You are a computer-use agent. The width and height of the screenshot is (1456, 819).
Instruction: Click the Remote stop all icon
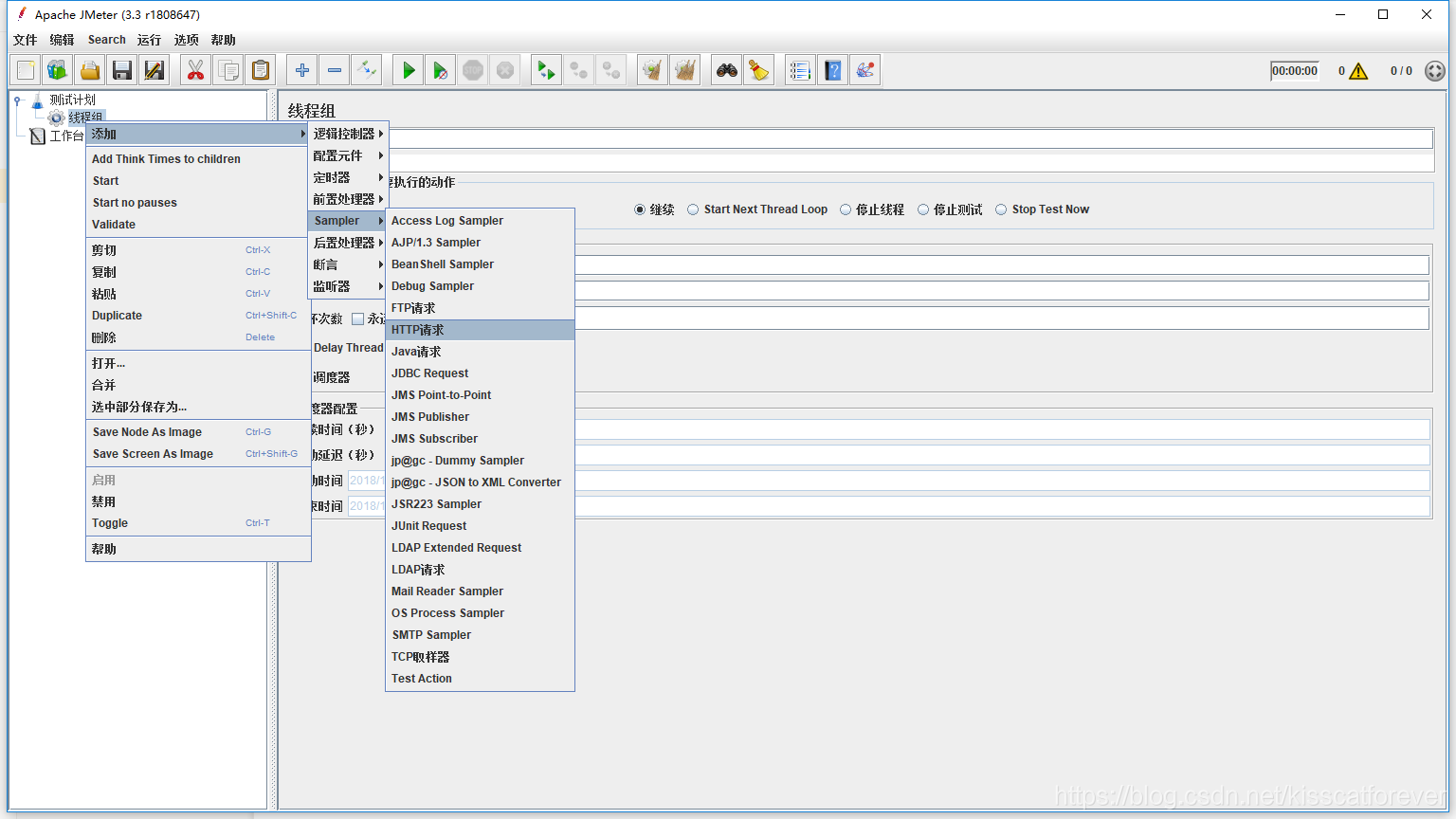(579, 70)
